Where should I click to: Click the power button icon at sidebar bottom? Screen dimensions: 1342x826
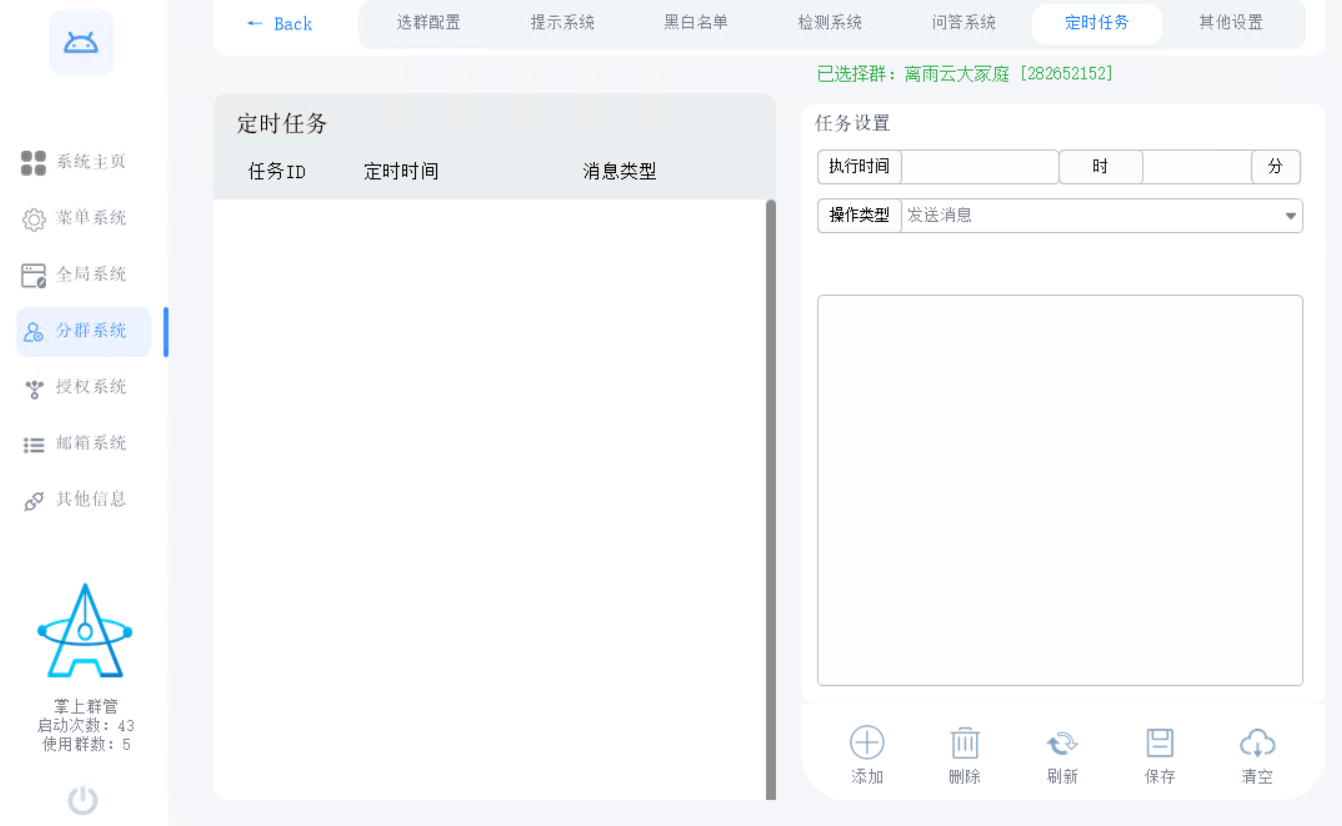pyautogui.click(x=82, y=800)
